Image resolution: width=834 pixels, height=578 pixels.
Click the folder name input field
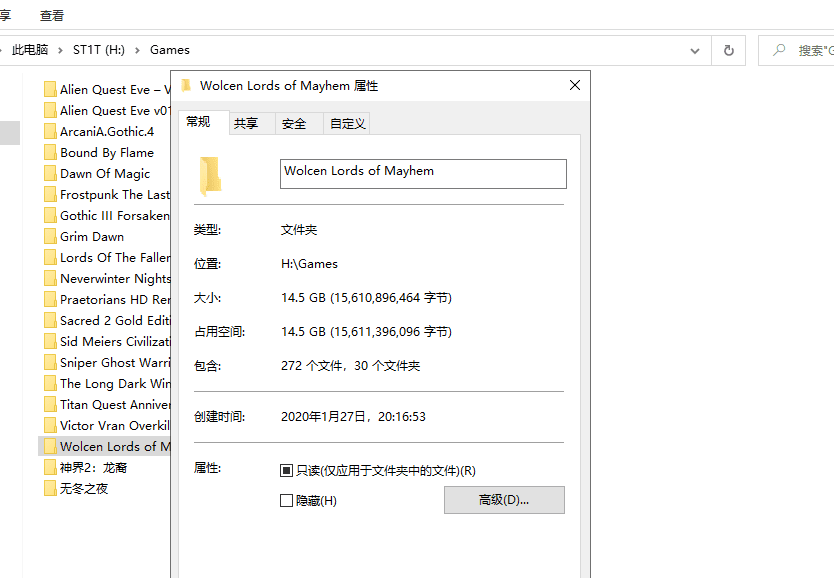(423, 174)
